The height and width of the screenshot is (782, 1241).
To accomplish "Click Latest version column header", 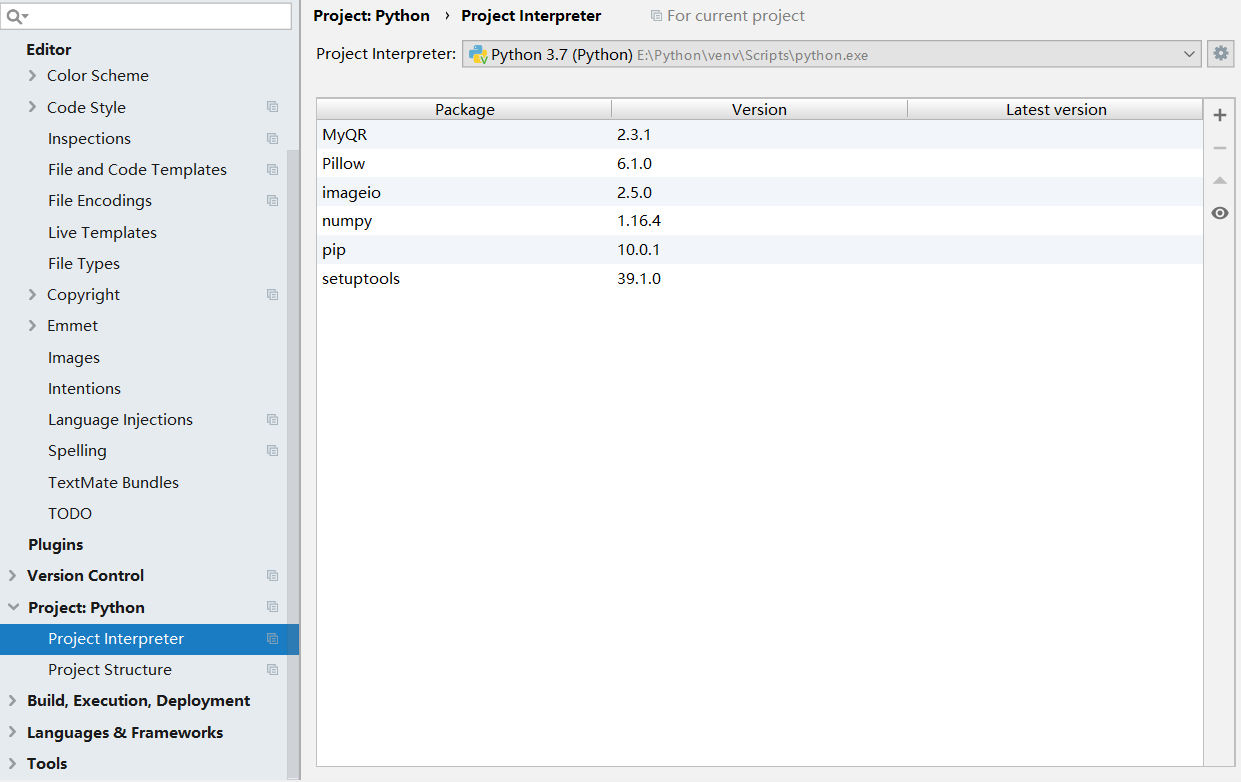I will click(1055, 109).
